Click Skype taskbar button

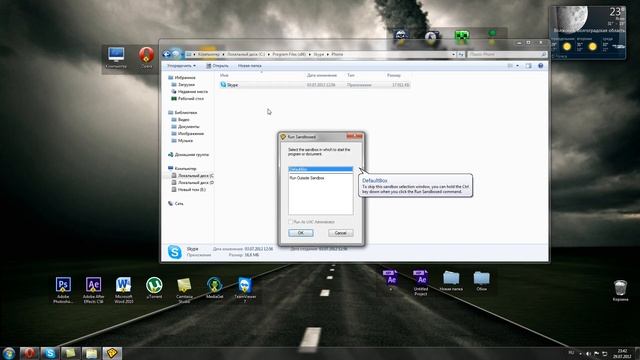(50, 353)
